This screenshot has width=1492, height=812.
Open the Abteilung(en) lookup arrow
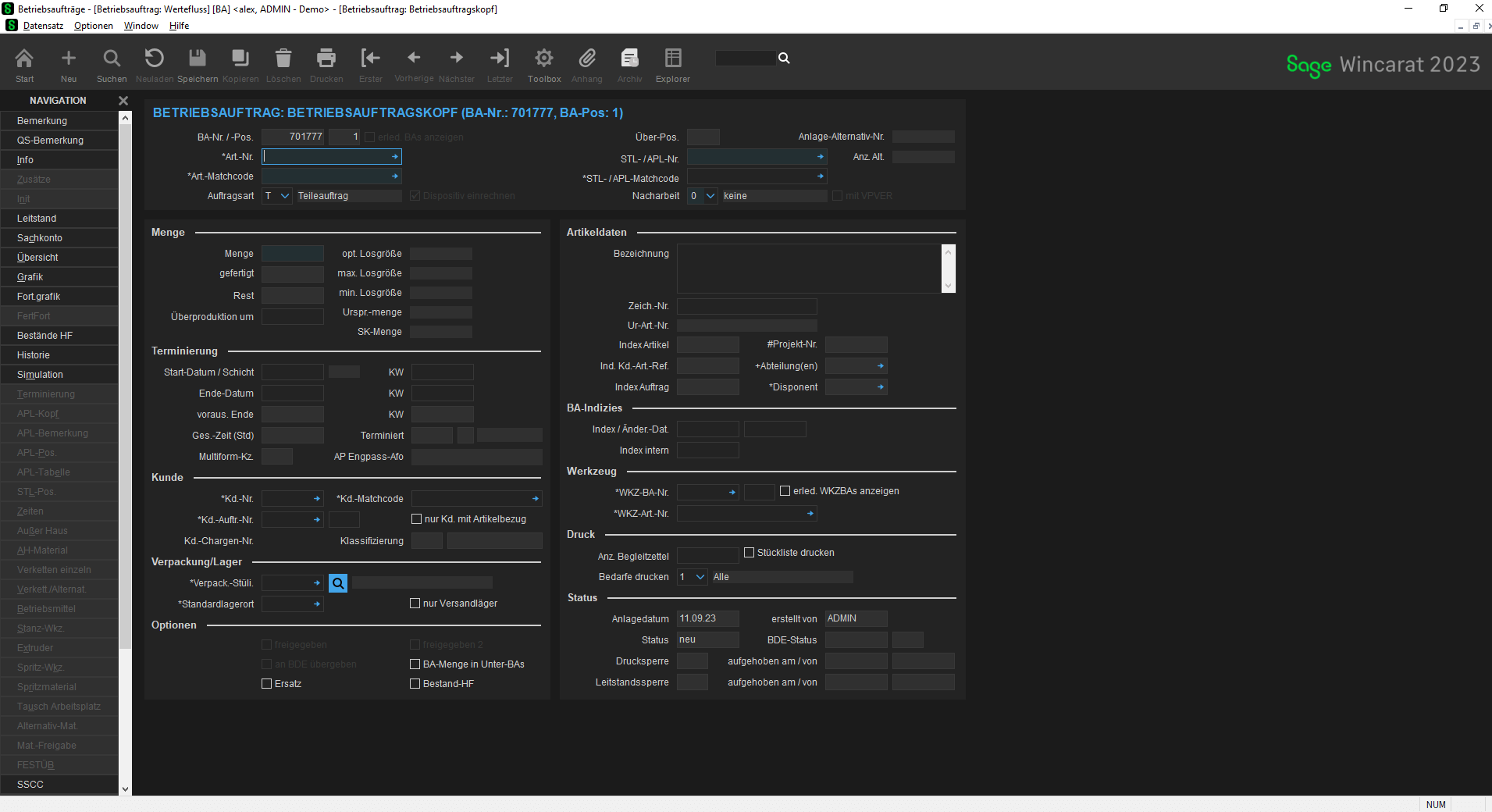[881, 366]
